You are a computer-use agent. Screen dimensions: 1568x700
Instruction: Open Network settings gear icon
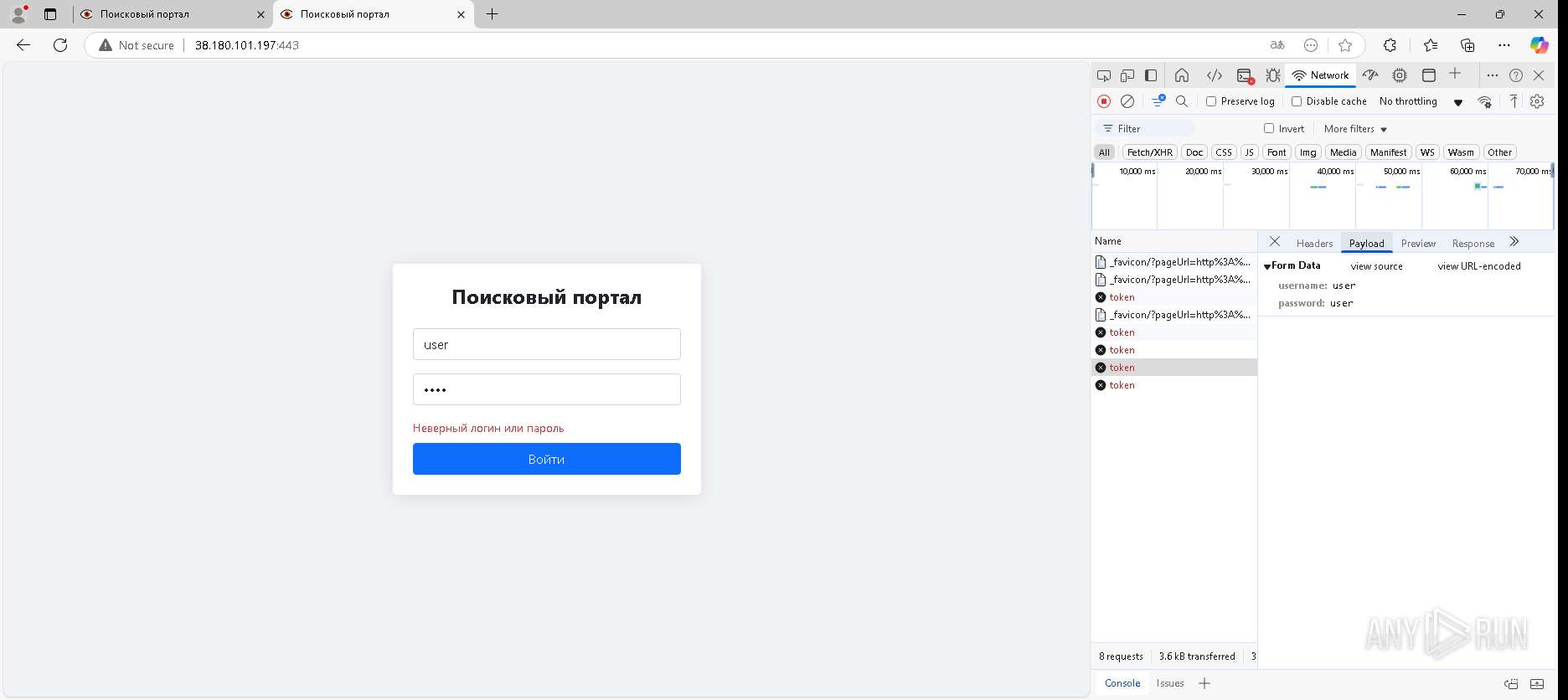pos(1537,101)
